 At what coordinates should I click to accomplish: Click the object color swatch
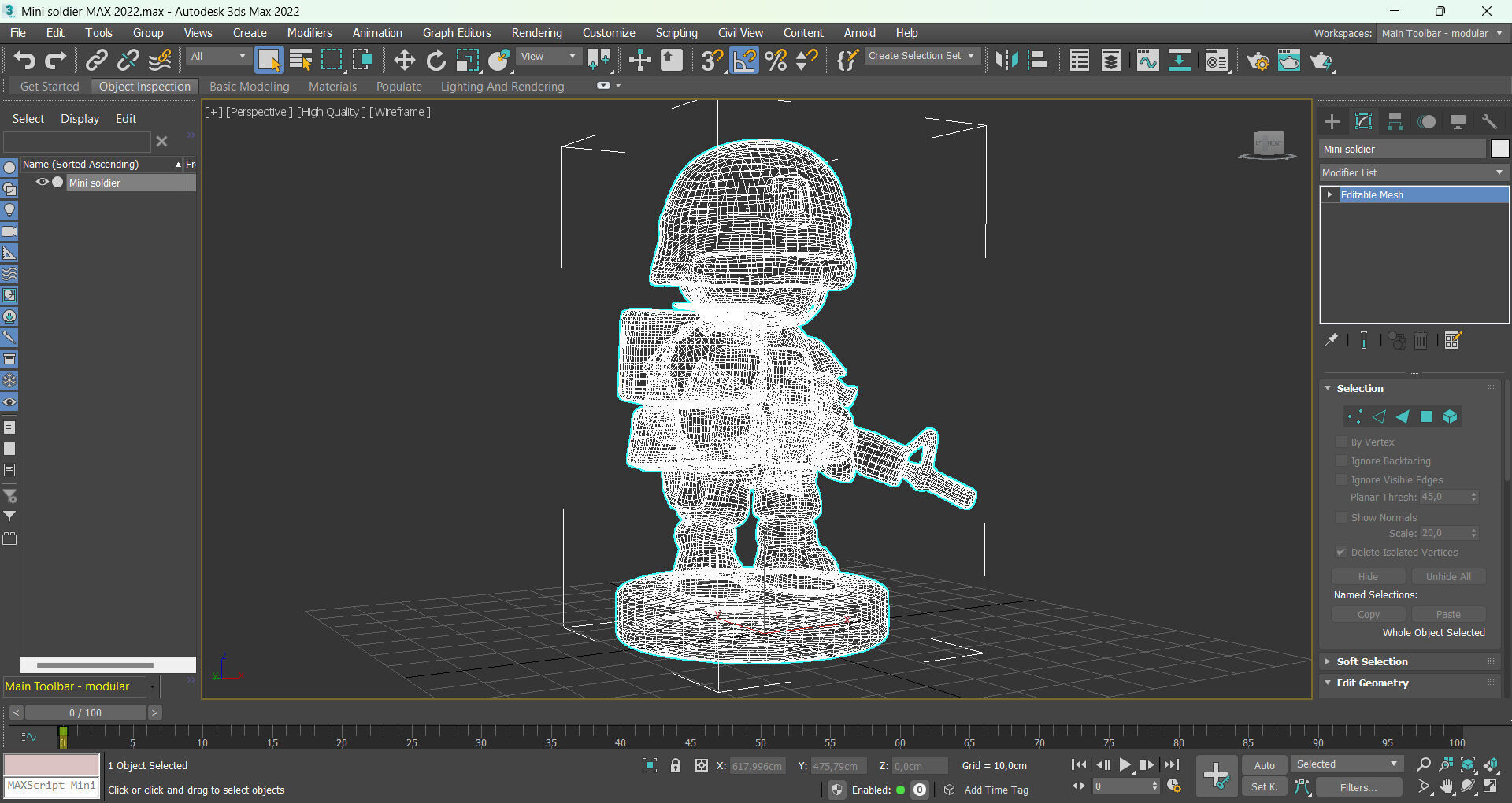pyautogui.click(x=1499, y=149)
